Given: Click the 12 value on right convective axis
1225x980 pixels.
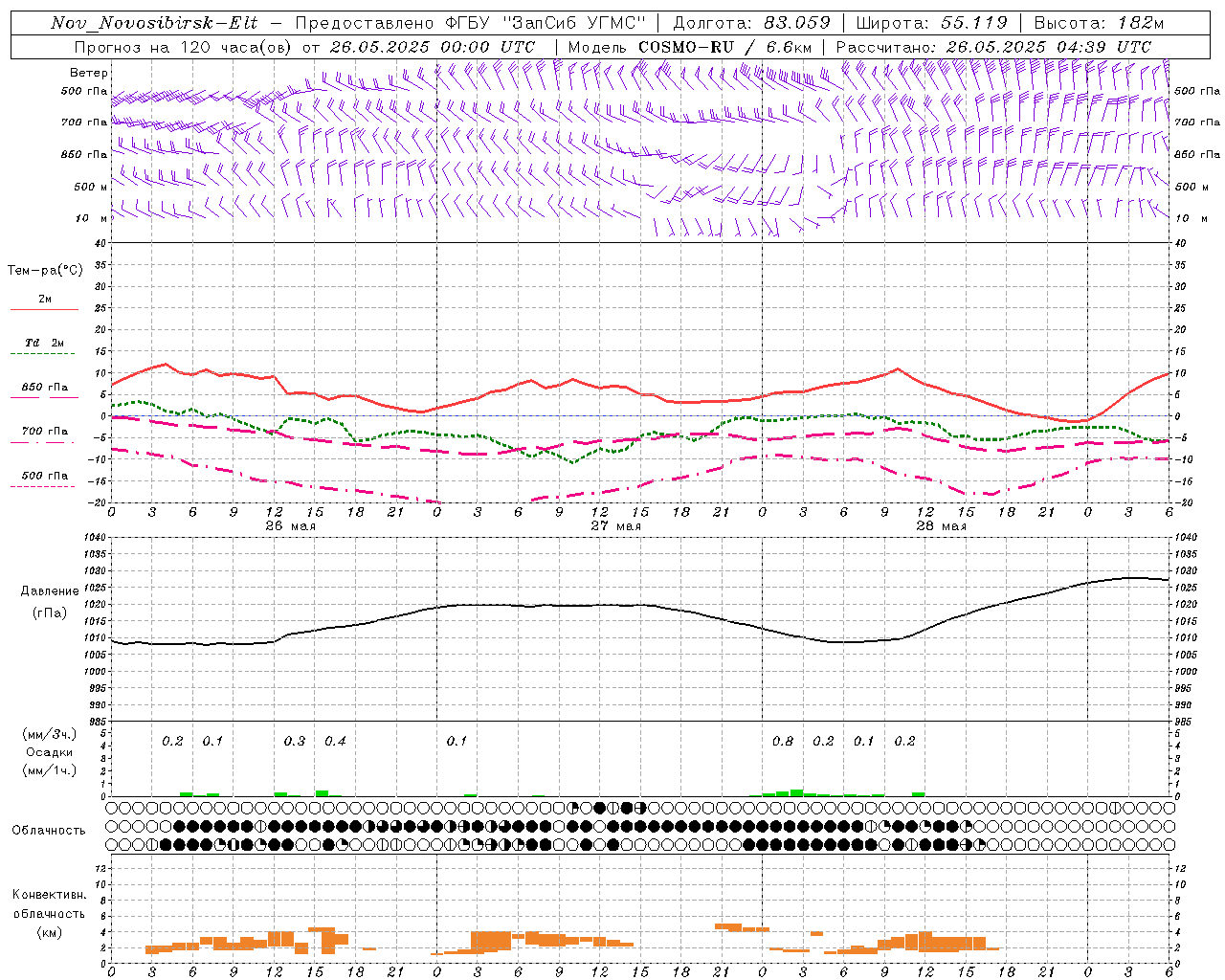Looking at the screenshot, I should coord(1181,868).
